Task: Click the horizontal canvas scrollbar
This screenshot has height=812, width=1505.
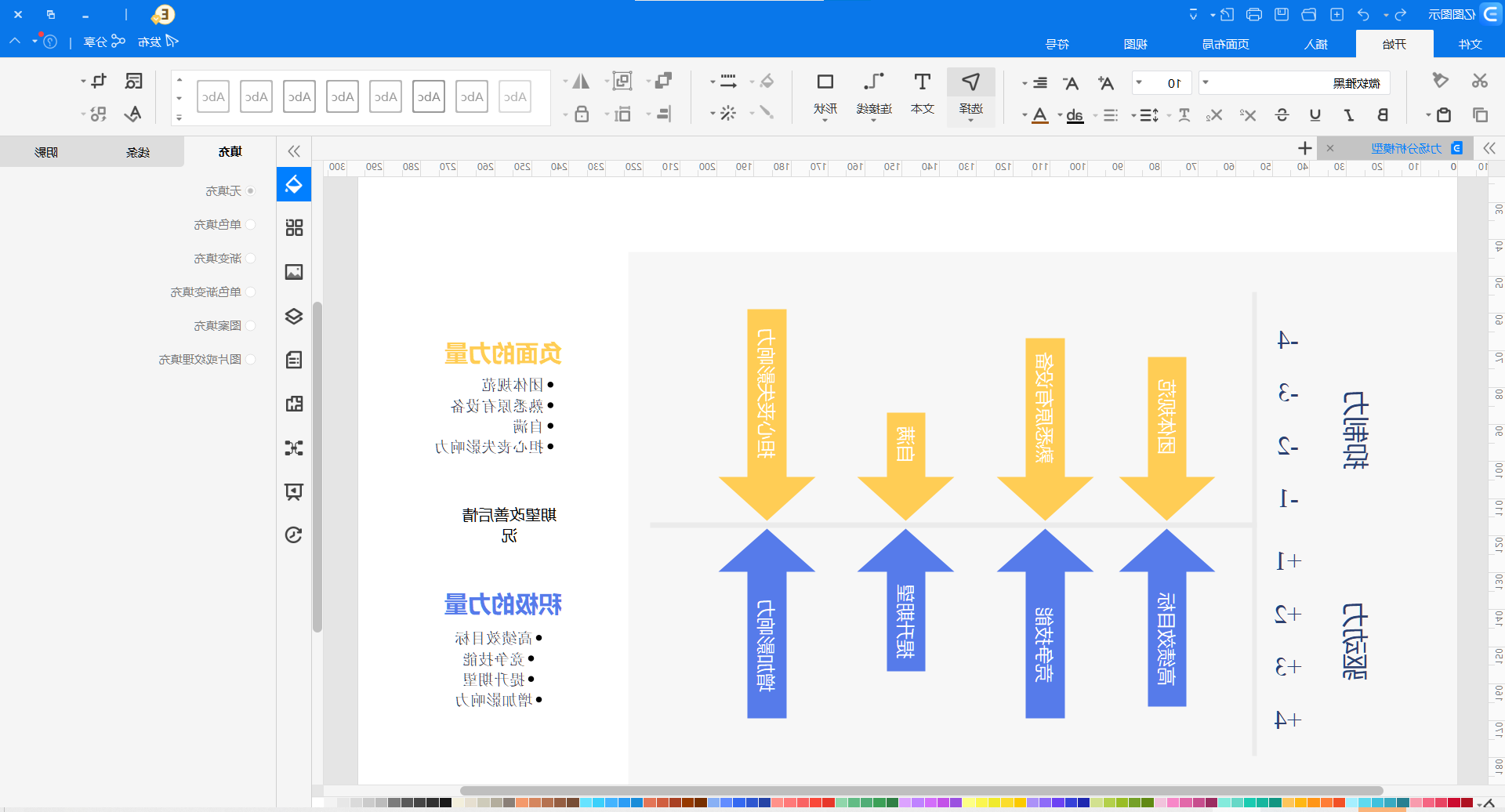Action: [x=921, y=791]
